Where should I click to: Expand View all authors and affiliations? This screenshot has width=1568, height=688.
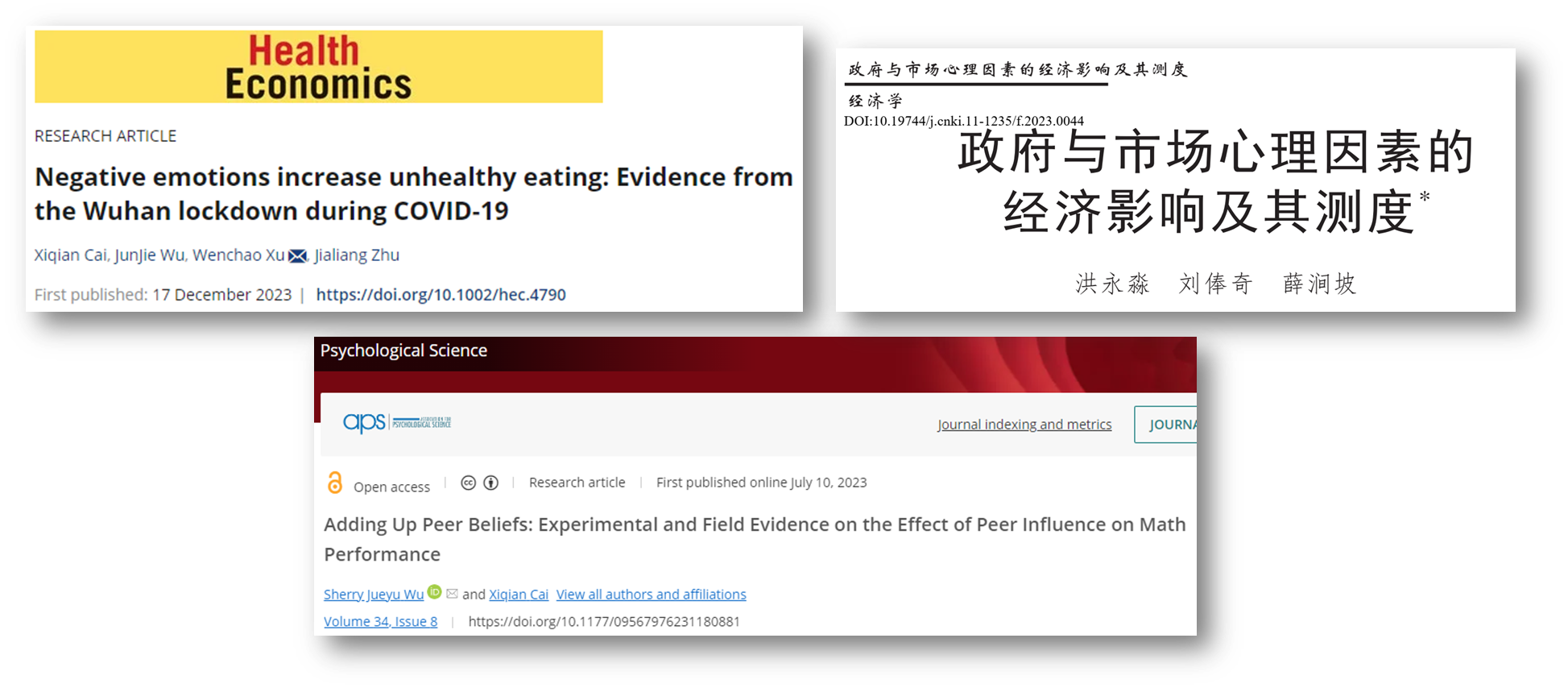coord(651,595)
